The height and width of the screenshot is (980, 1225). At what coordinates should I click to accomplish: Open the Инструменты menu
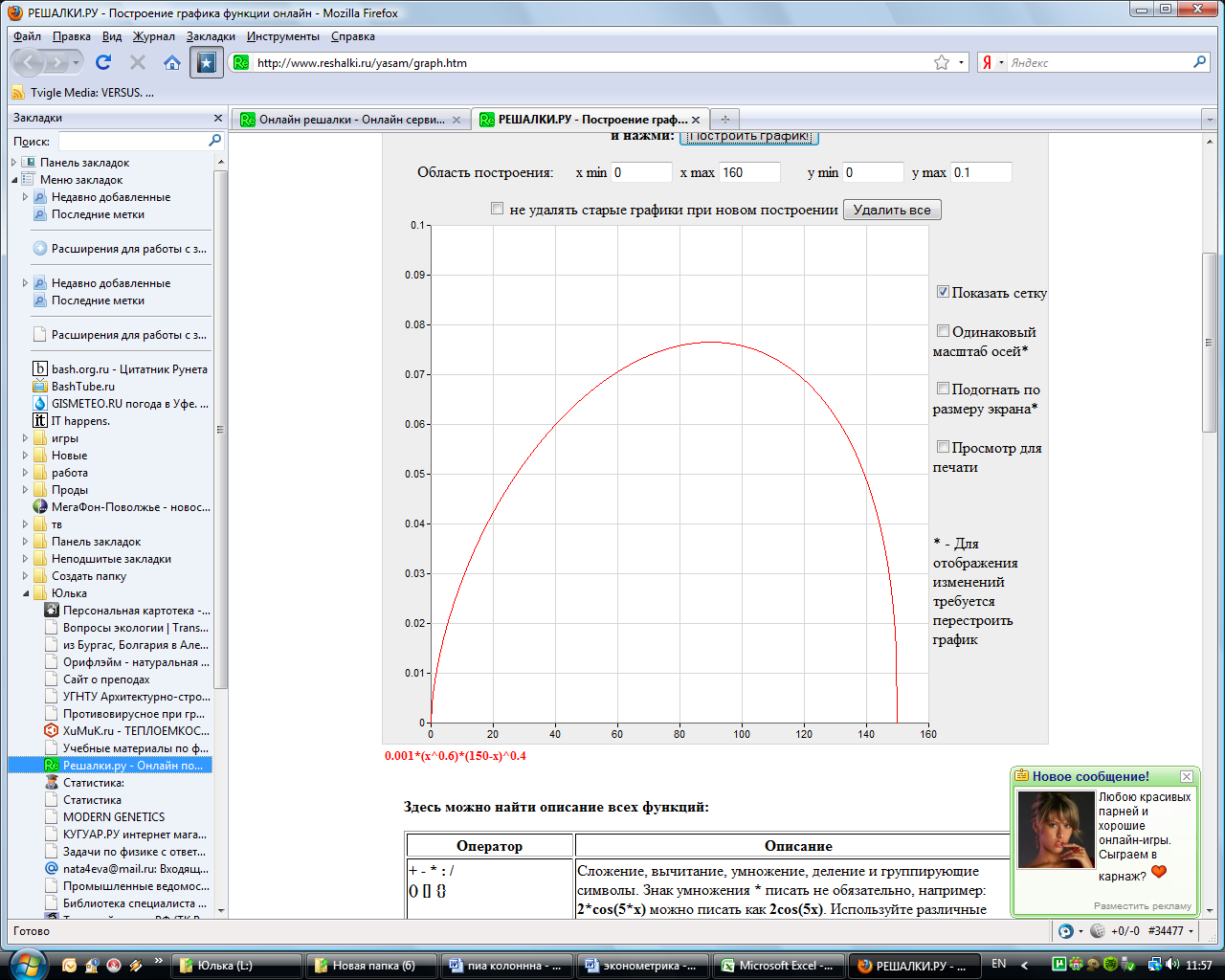pos(283,36)
